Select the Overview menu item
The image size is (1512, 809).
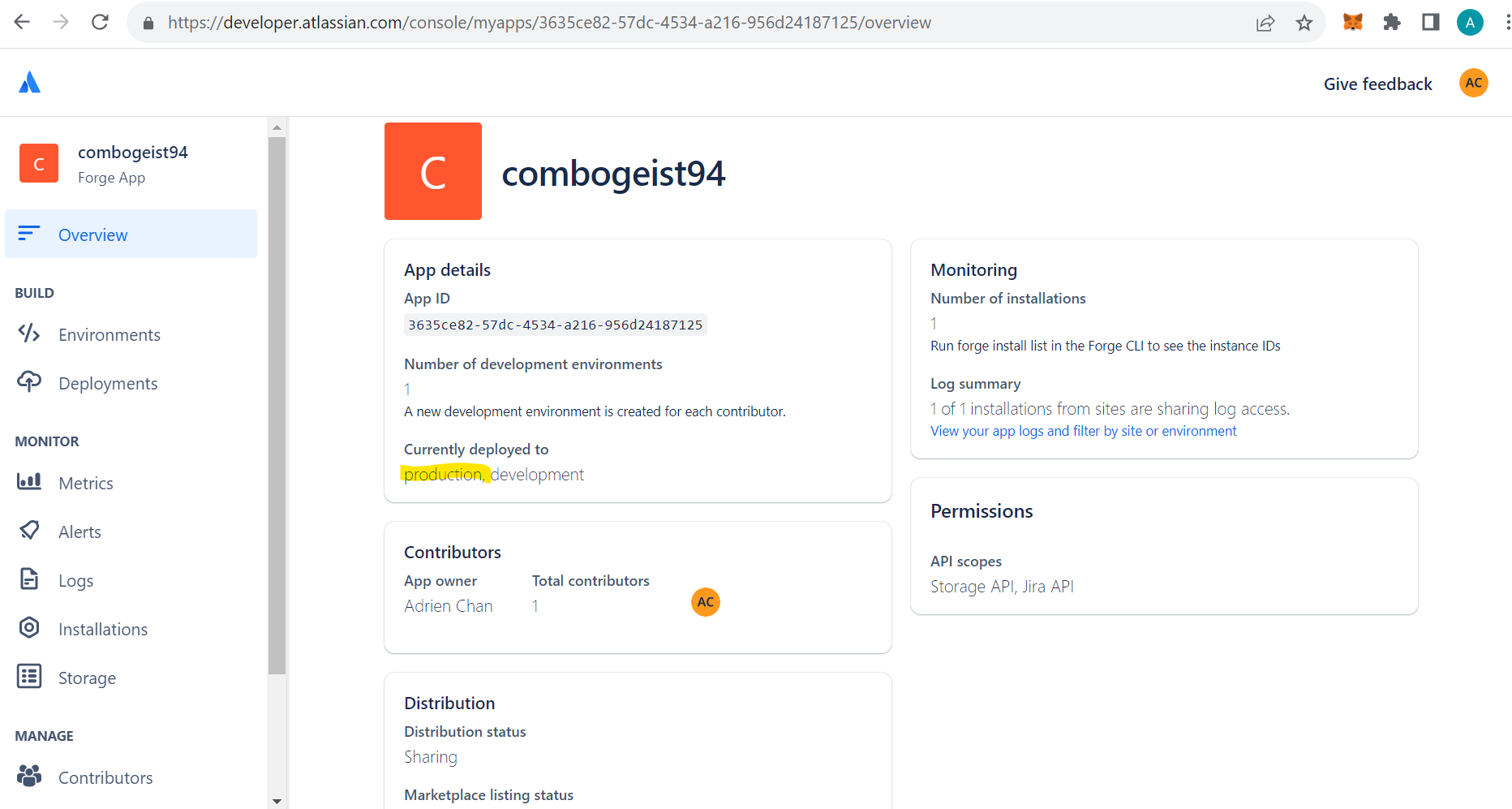[131, 235]
